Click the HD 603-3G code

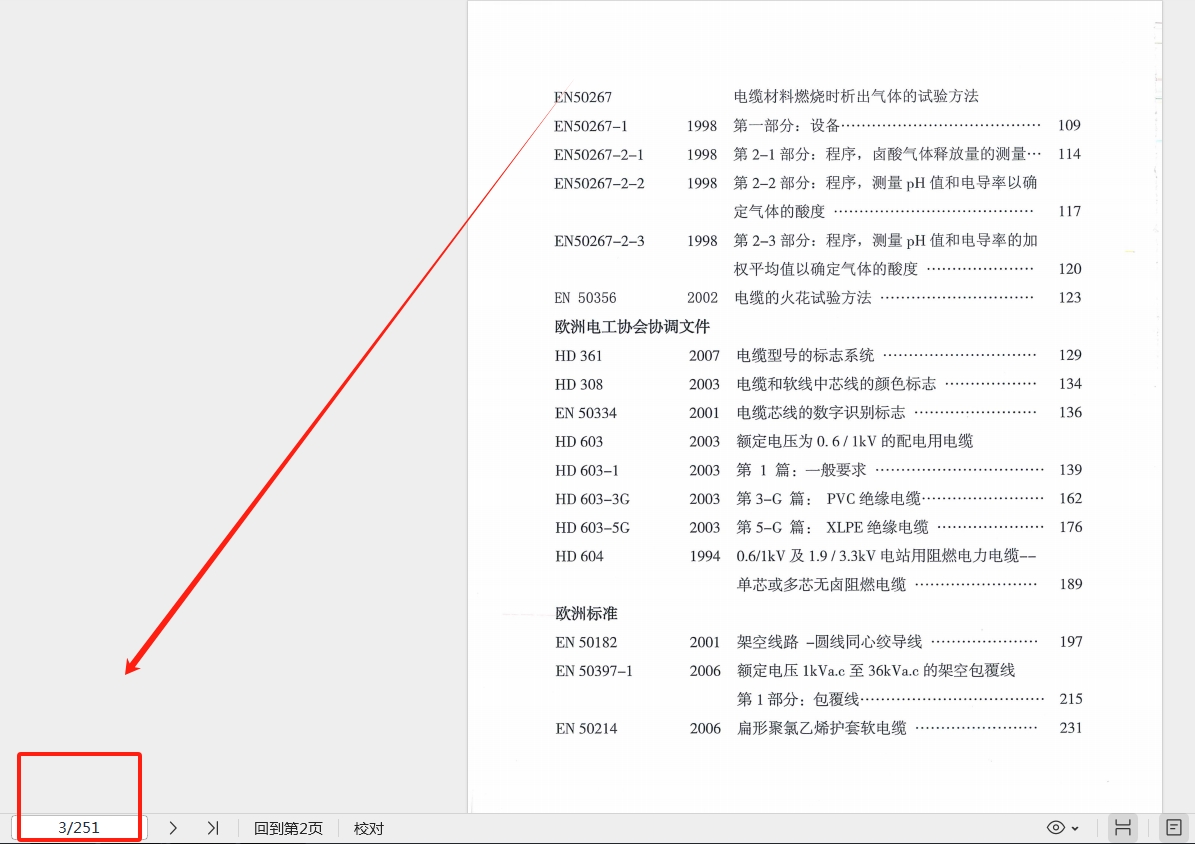point(592,499)
